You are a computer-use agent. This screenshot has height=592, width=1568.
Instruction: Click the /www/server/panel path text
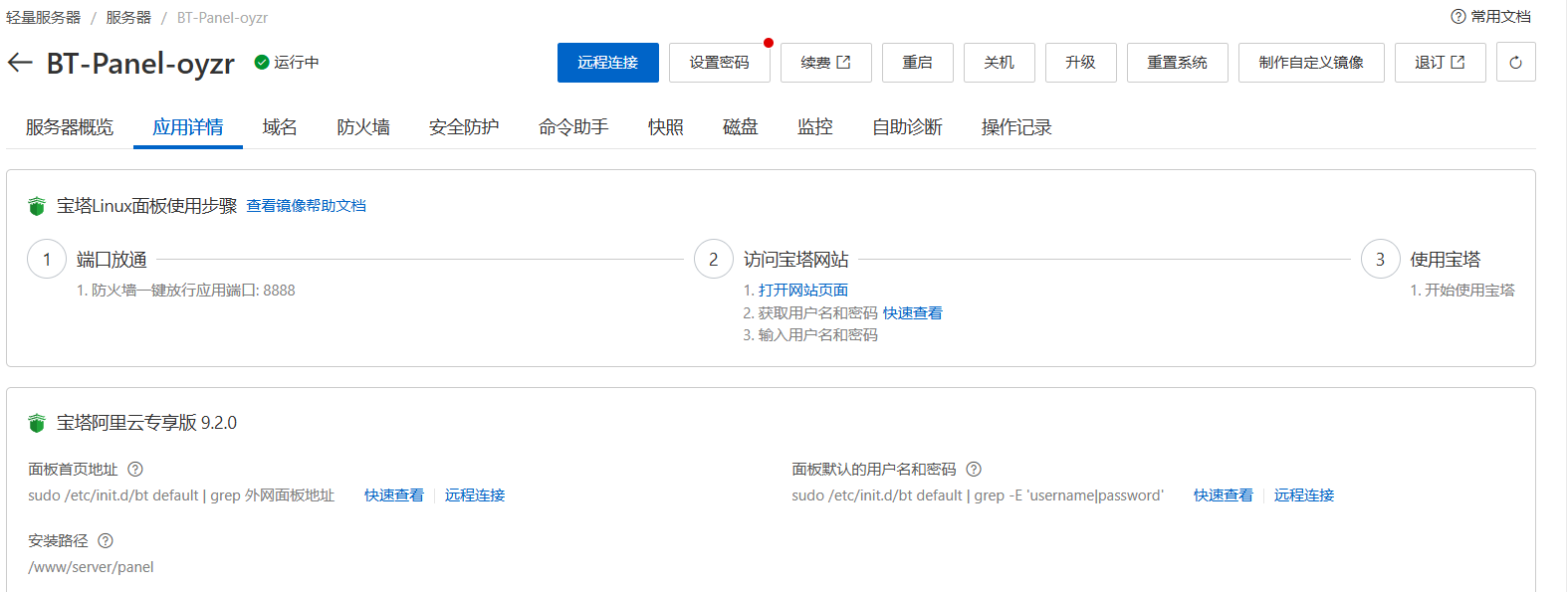pyautogui.click(x=92, y=567)
